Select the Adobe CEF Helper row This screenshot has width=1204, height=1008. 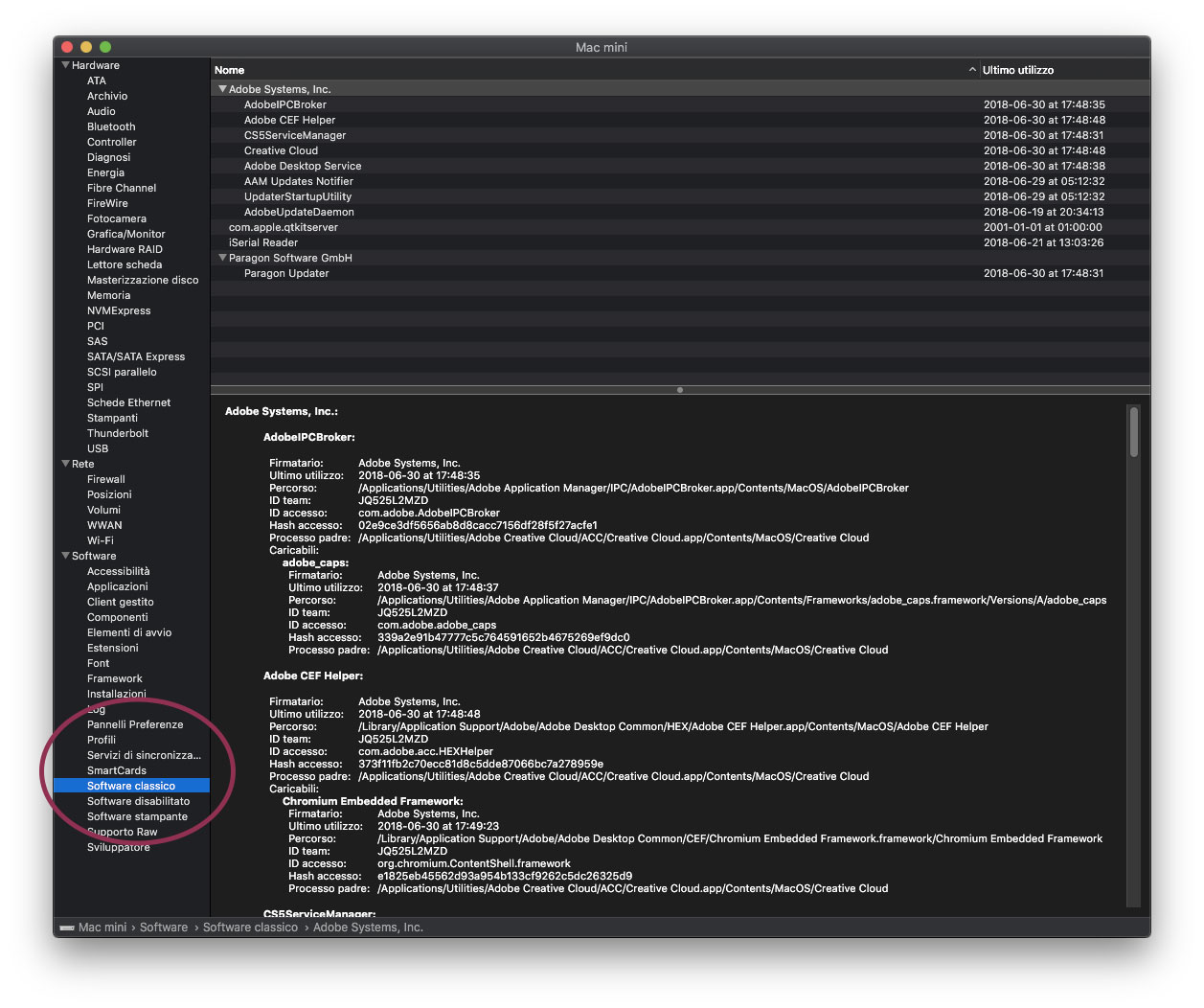[x=680, y=120]
